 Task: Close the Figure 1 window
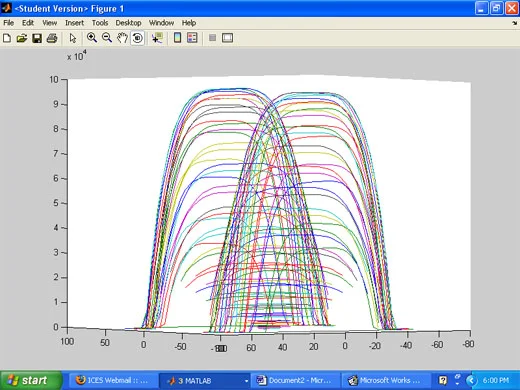(x=512, y=8)
